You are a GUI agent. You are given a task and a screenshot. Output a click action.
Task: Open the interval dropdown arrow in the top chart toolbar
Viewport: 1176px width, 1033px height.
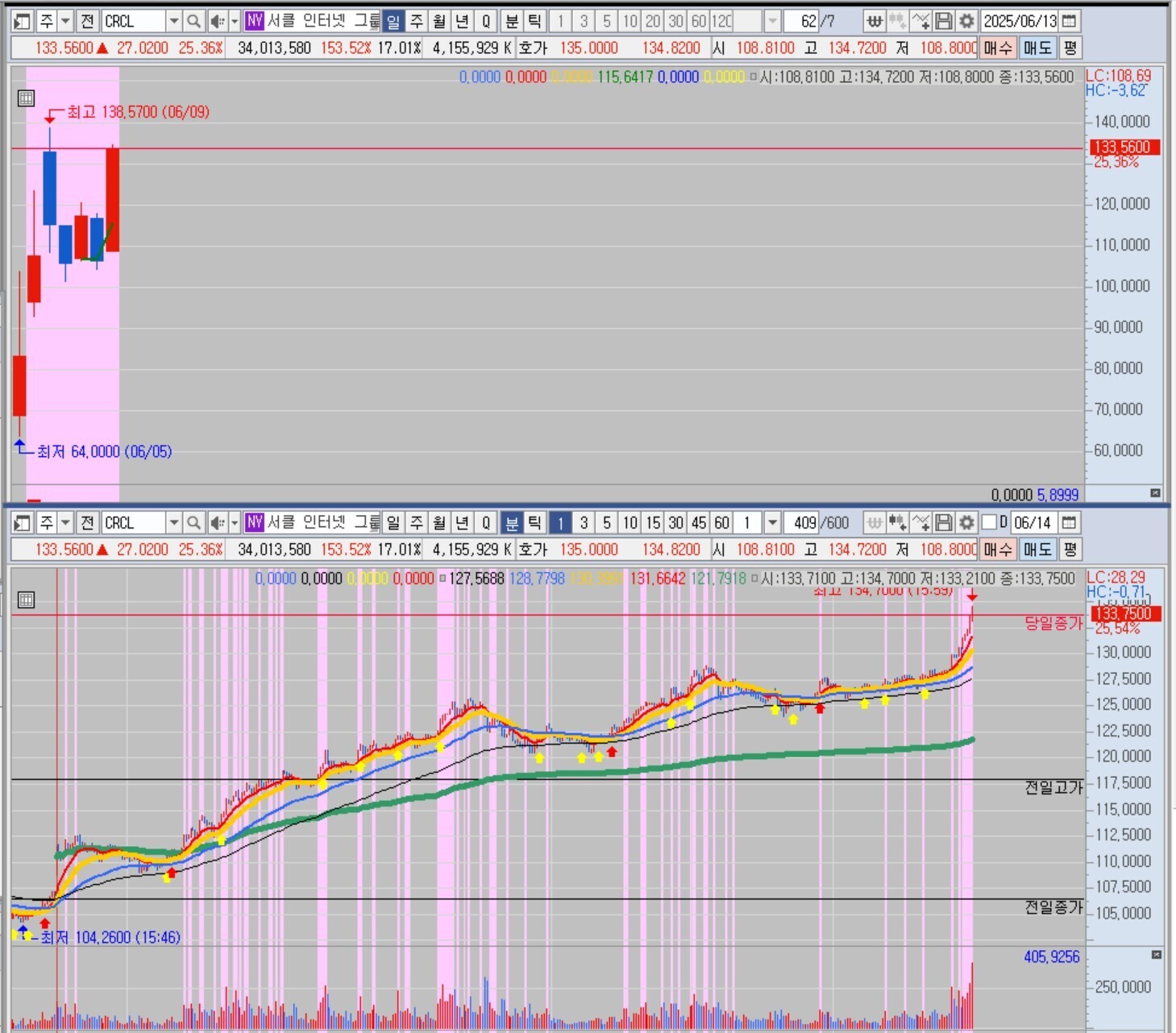pyautogui.click(x=772, y=21)
